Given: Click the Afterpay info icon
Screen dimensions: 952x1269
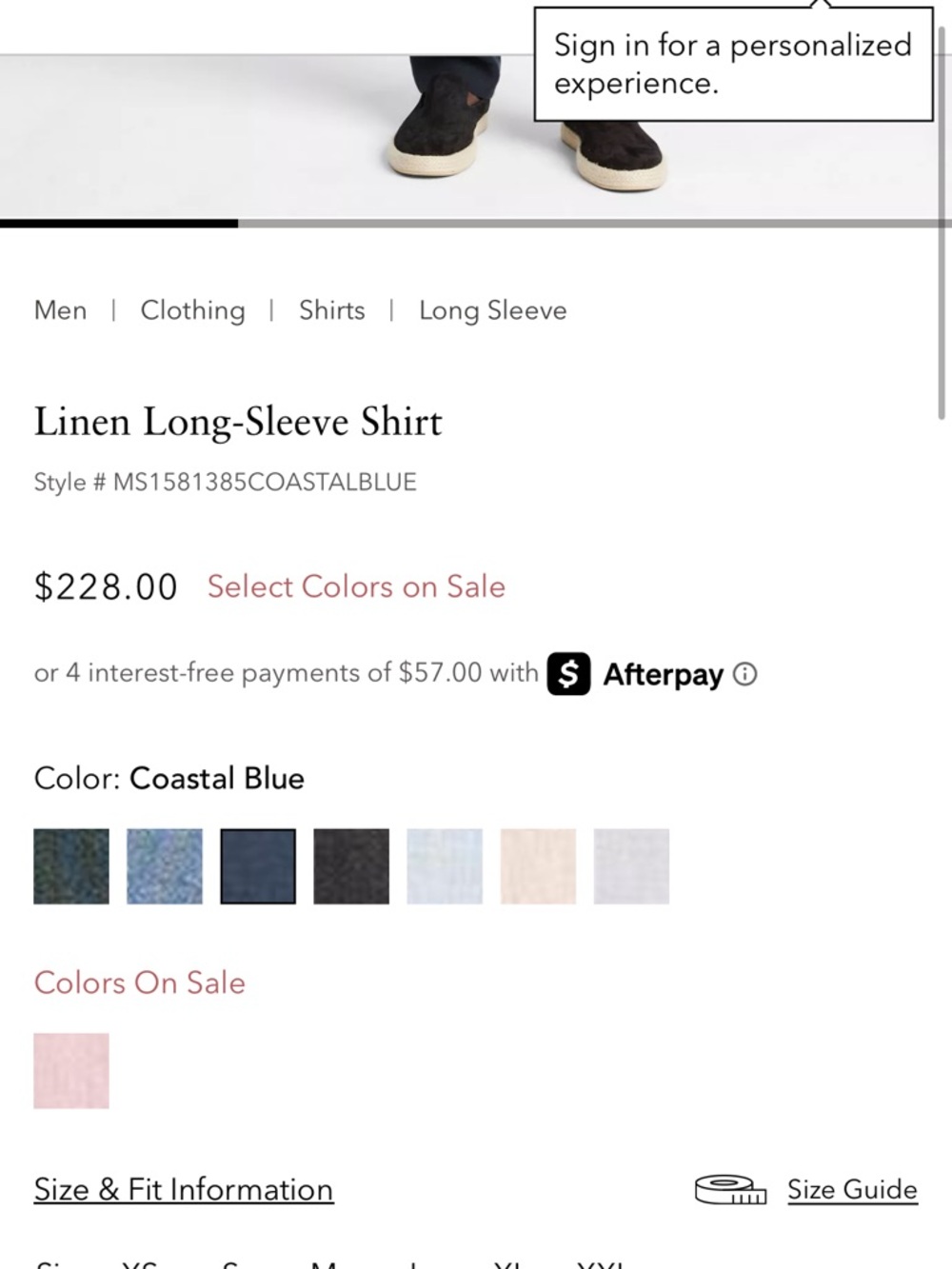Looking at the screenshot, I should pyautogui.click(x=746, y=675).
